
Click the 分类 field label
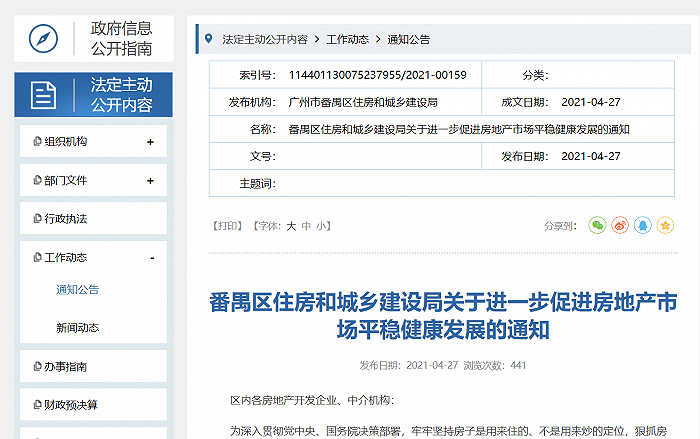pos(535,75)
